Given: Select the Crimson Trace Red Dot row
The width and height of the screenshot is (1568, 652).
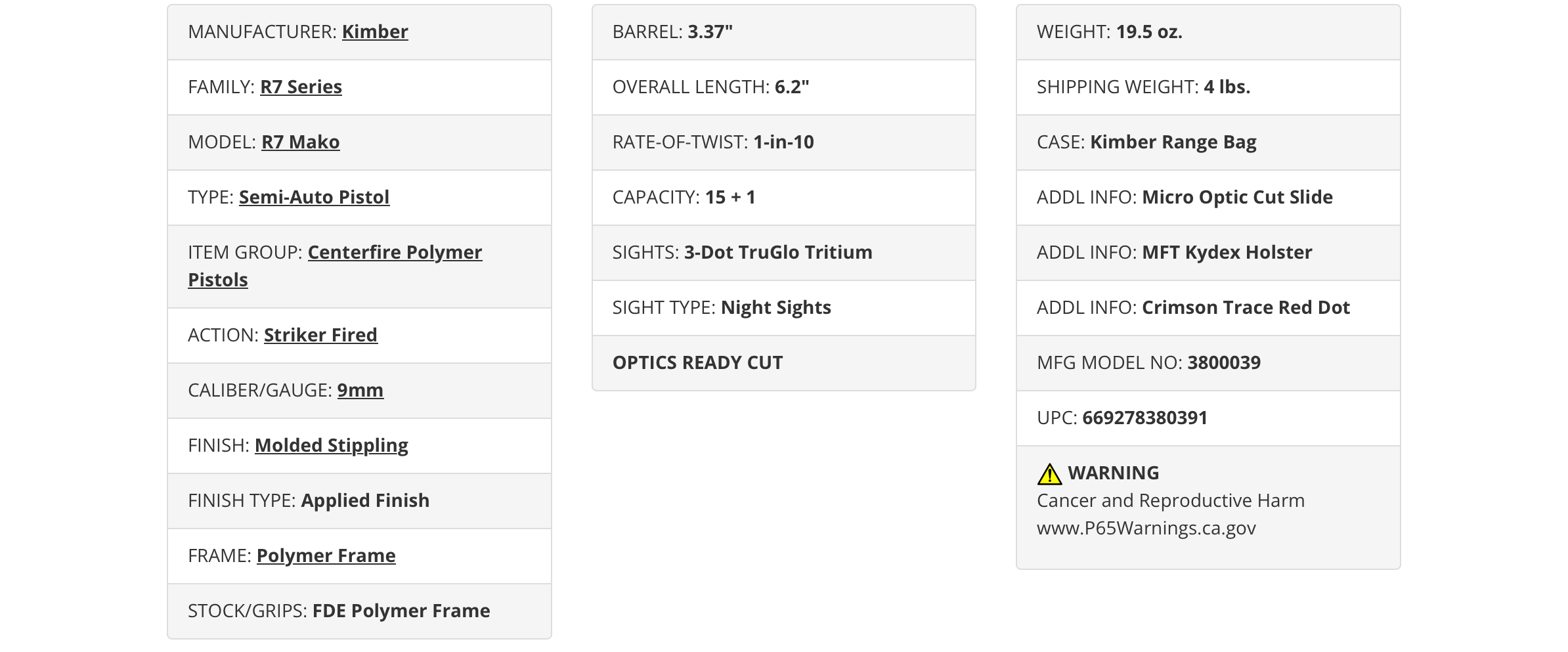Looking at the screenshot, I should (1208, 308).
